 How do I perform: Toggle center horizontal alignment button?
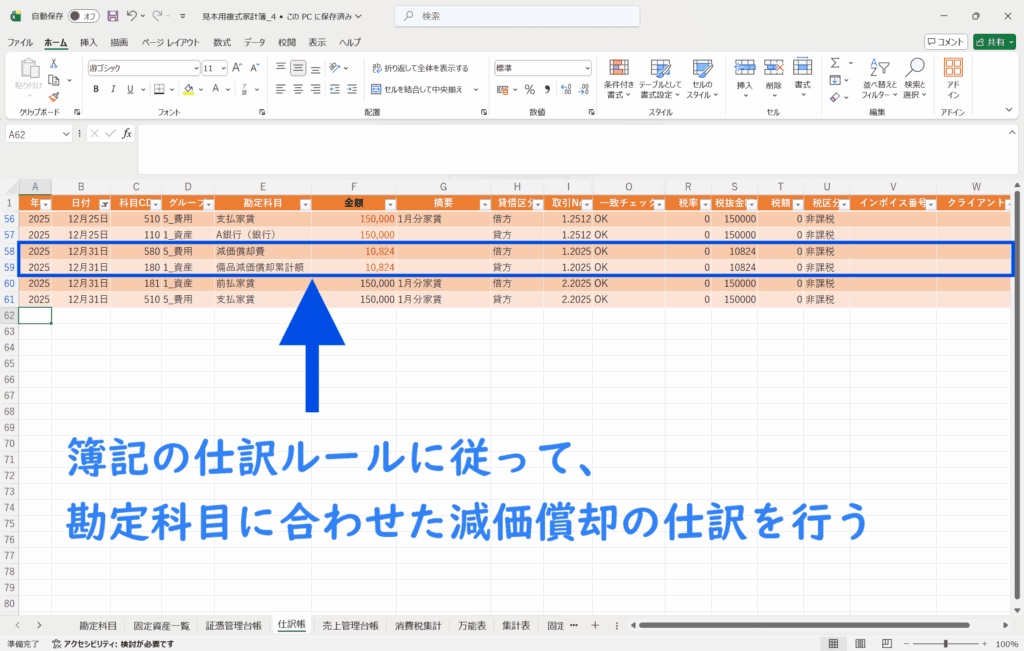[x=298, y=89]
